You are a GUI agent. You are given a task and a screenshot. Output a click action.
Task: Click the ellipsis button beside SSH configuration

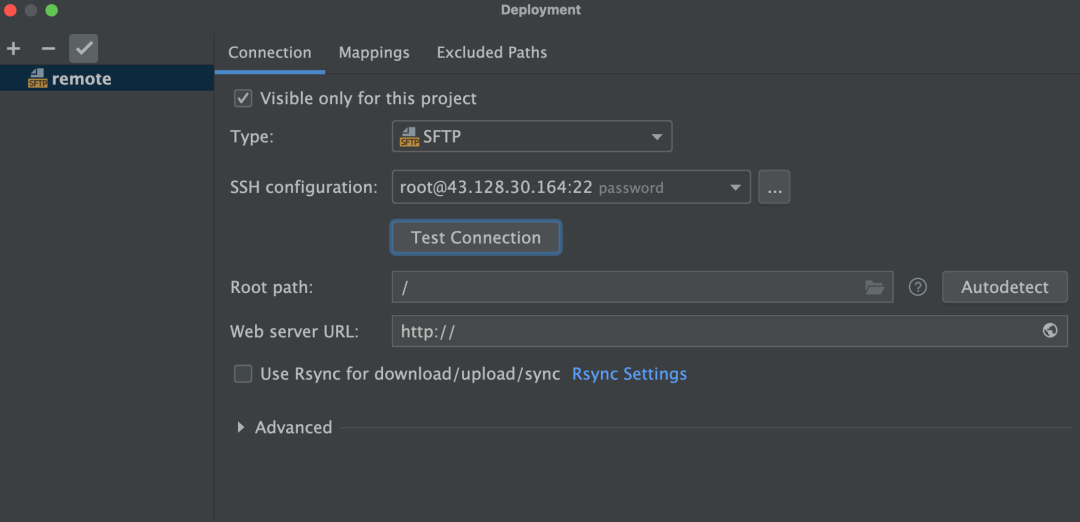tap(774, 187)
